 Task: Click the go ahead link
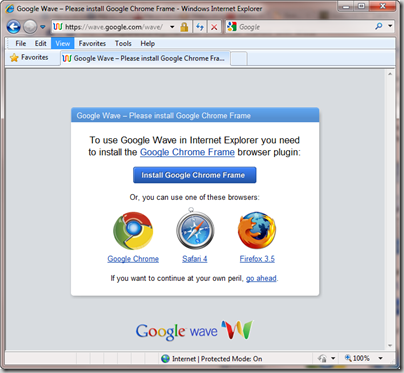tap(261, 278)
